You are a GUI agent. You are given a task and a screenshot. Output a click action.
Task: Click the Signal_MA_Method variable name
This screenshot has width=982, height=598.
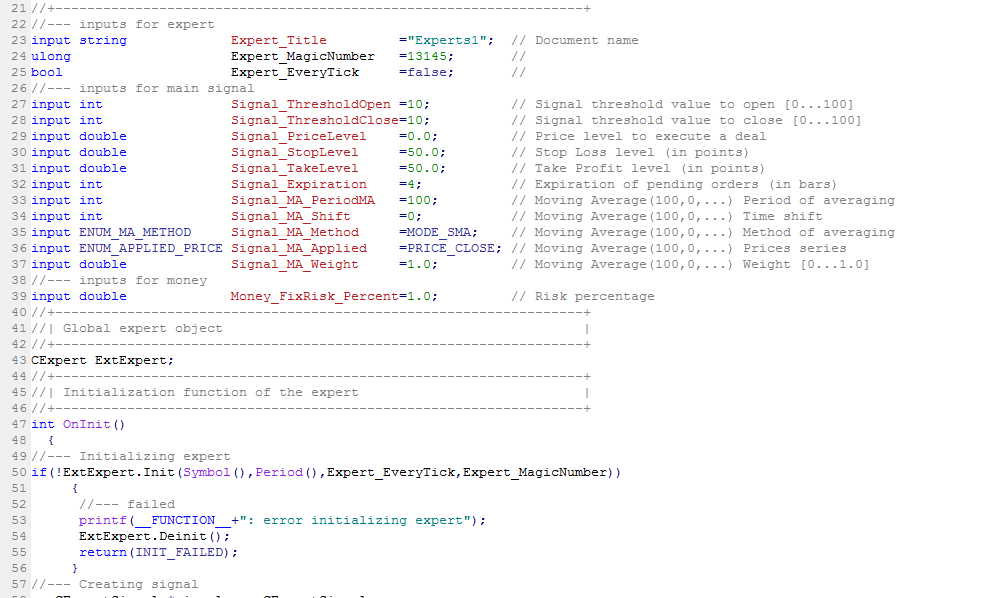pyautogui.click(x=294, y=232)
